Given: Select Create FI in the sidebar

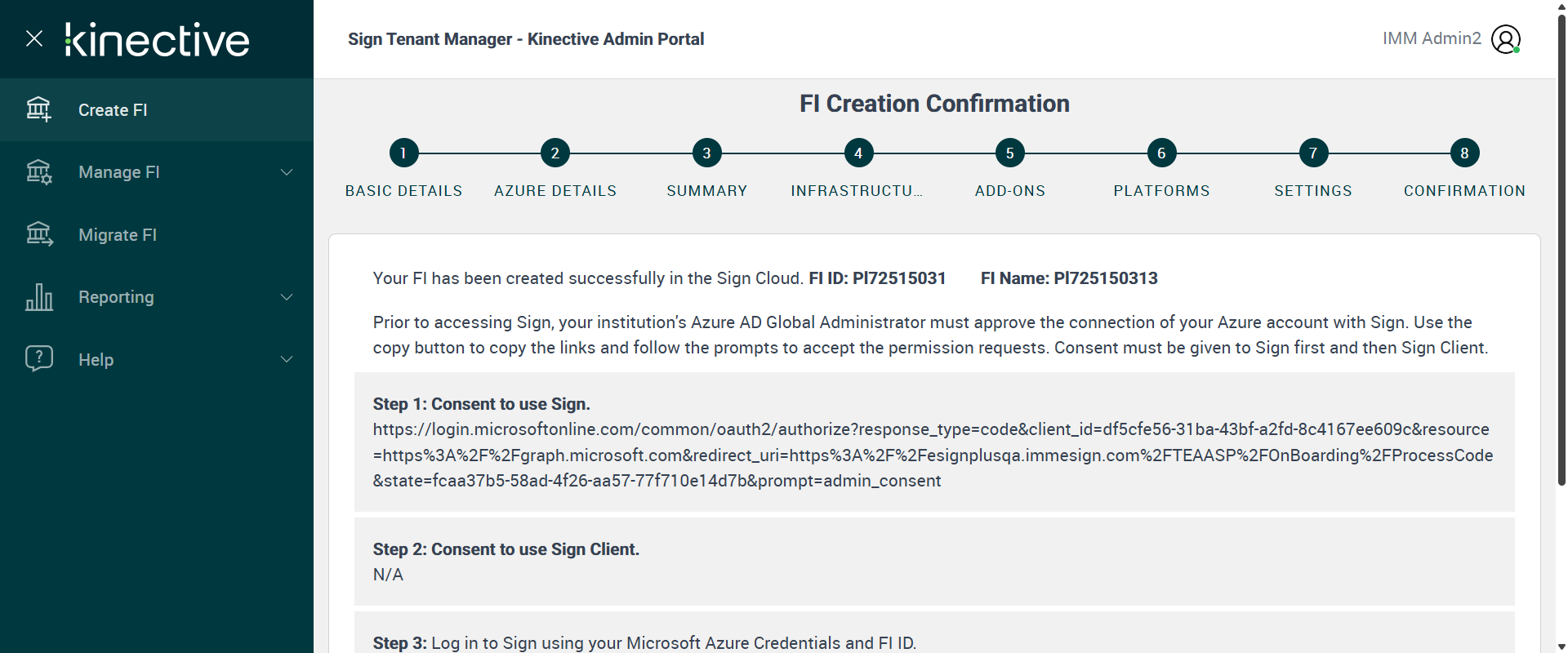Looking at the screenshot, I should (113, 110).
